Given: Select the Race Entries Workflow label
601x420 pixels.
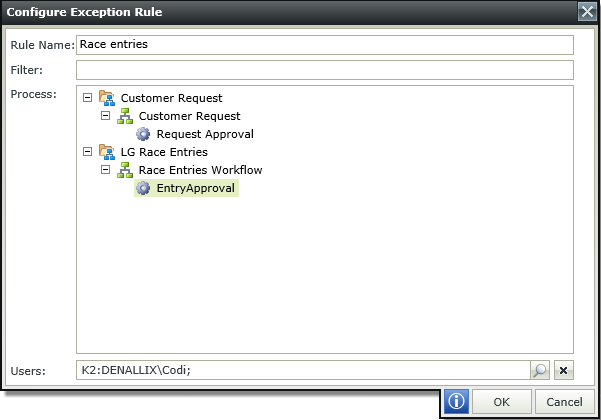Looking at the screenshot, I should (200, 170).
